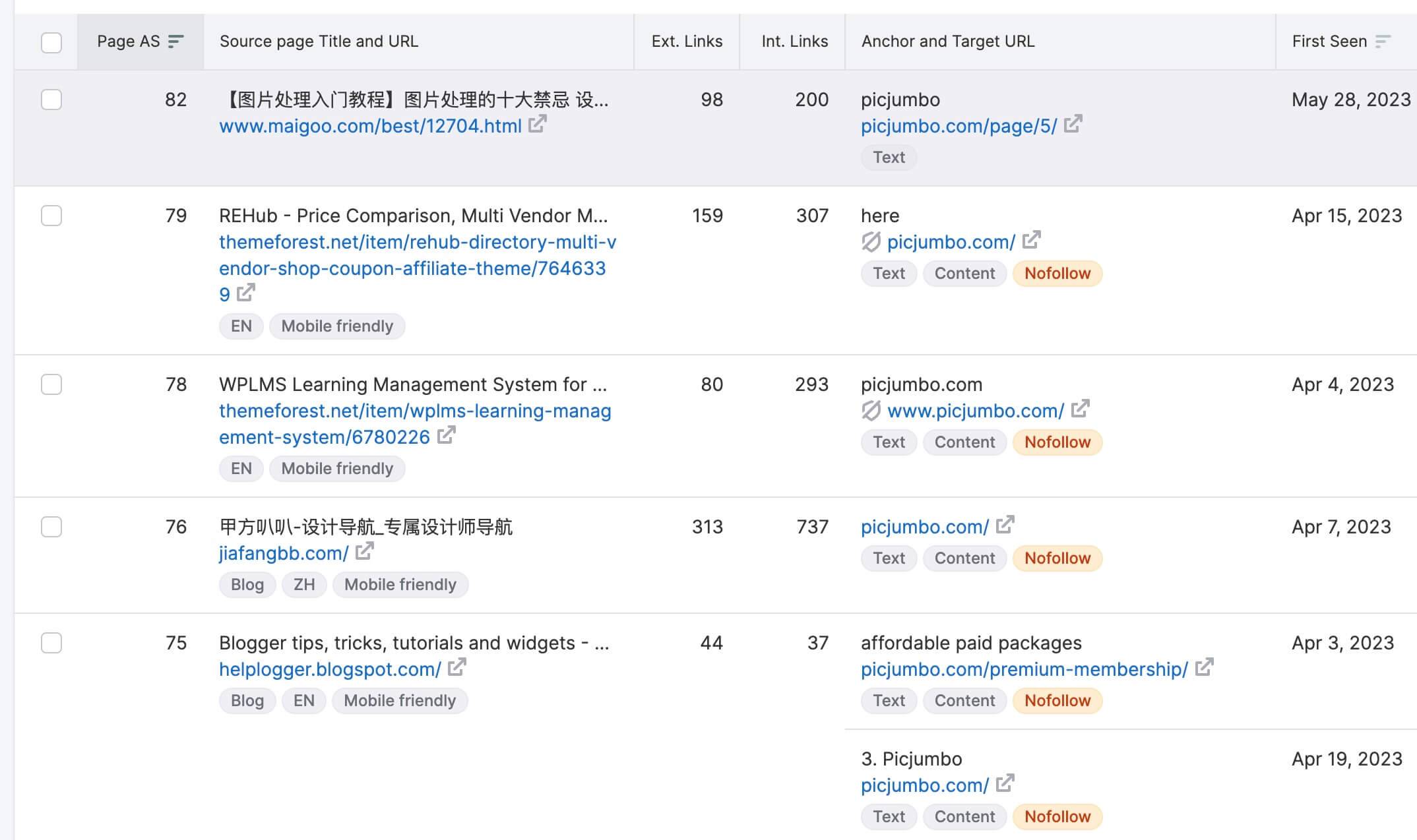Click 'affordable paid packages' anchor text

971,643
